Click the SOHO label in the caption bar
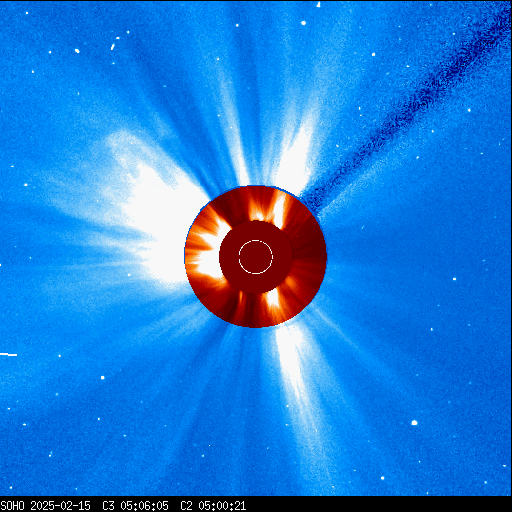 (x=13, y=506)
